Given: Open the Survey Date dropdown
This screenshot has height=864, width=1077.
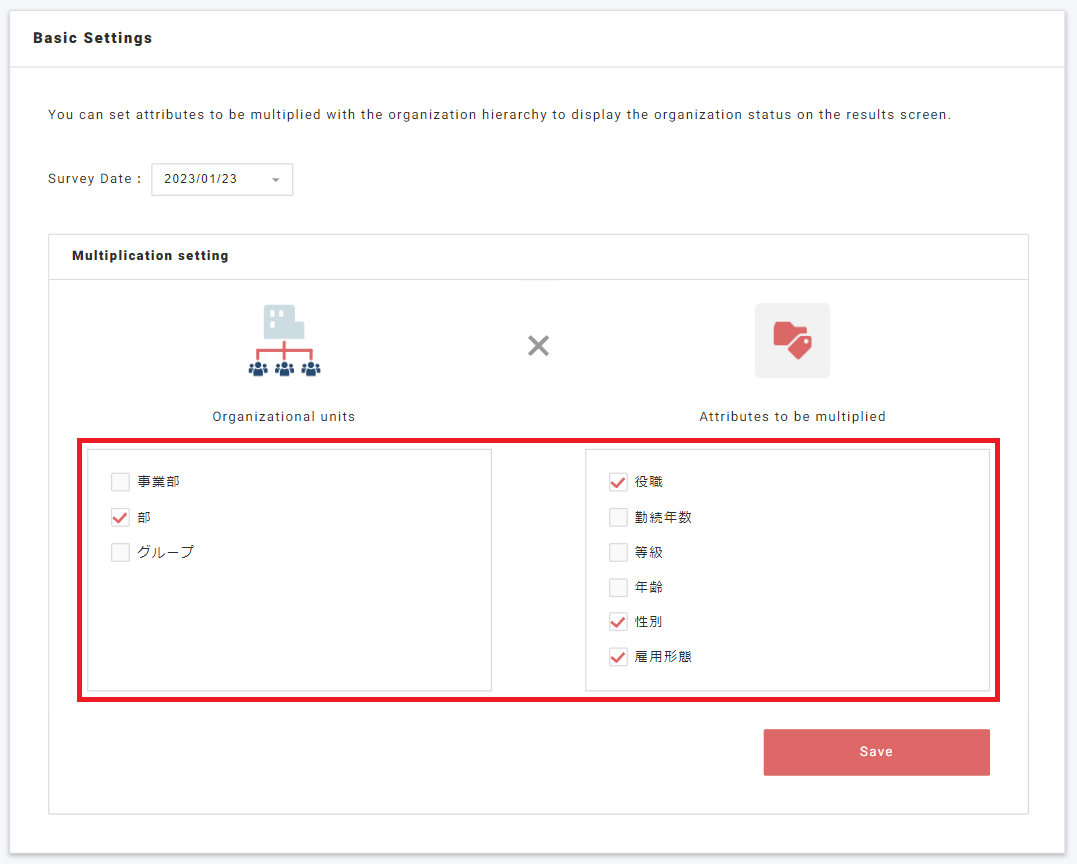Looking at the screenshot, I should pyautogui.click(x=221, y=179).
